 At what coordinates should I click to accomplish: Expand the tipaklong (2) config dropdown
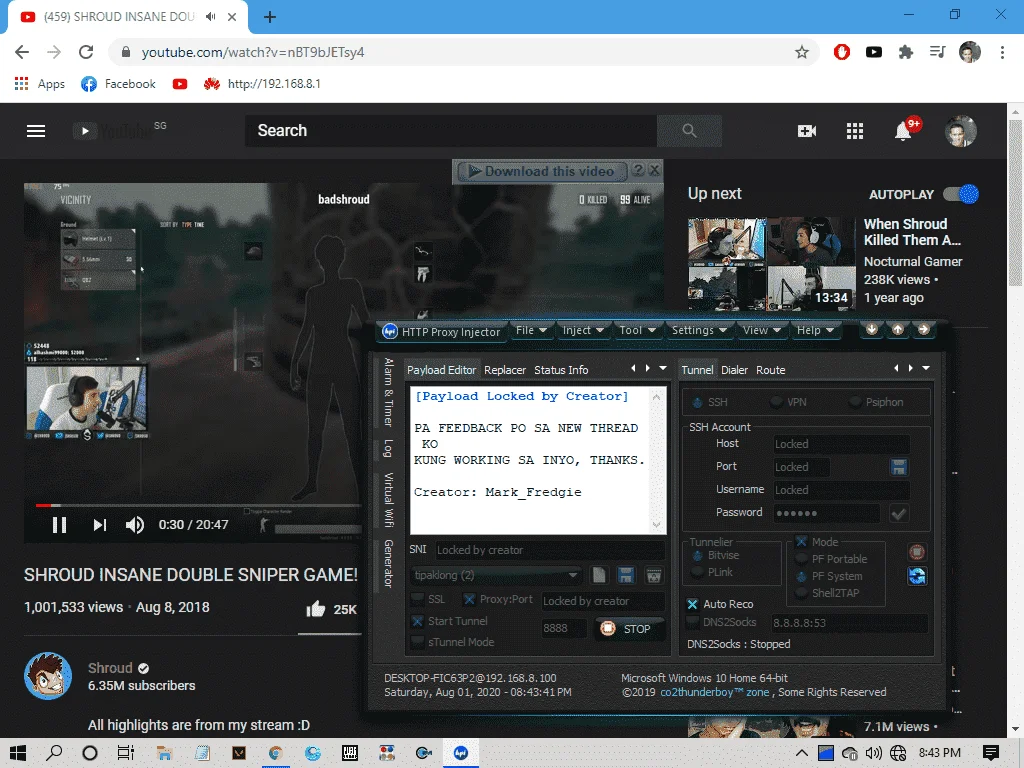pyautogui.click(x=573, y=575)
